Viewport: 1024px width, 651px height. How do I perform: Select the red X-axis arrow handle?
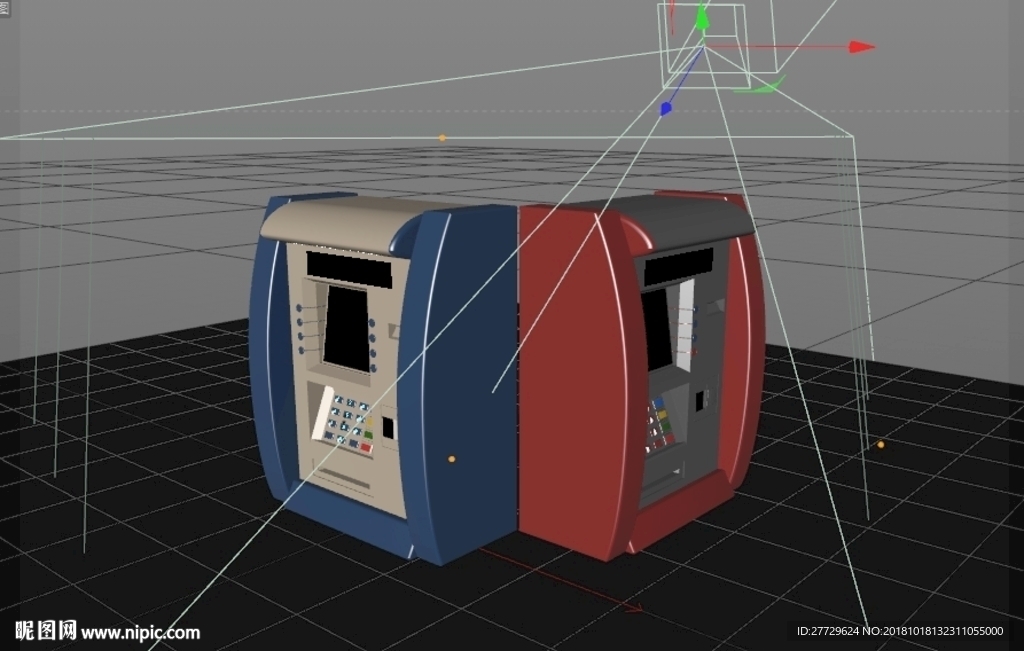click(x=862, y=46)
